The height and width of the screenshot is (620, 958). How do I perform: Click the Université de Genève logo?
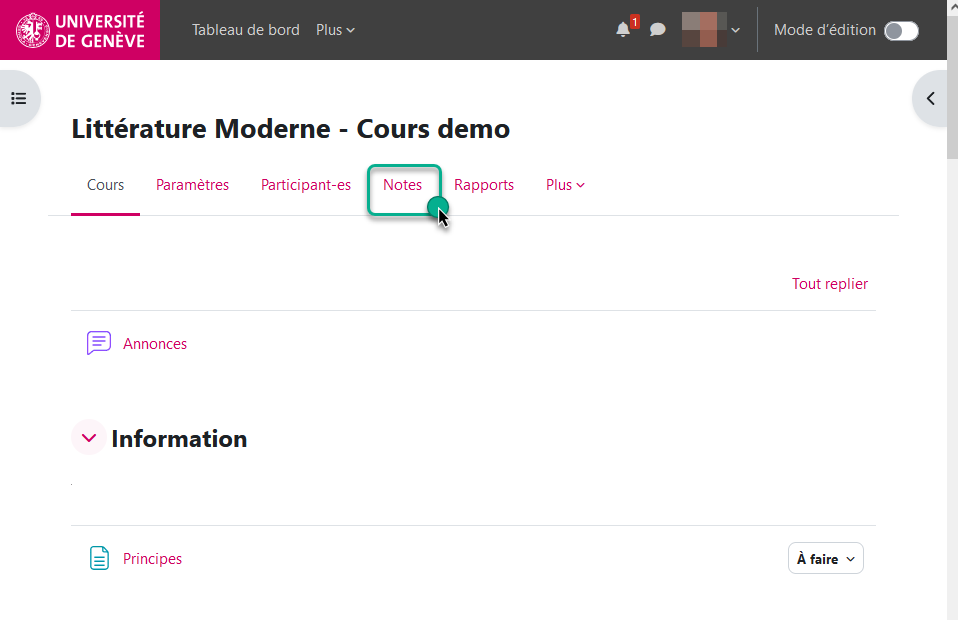click(80, 30)
